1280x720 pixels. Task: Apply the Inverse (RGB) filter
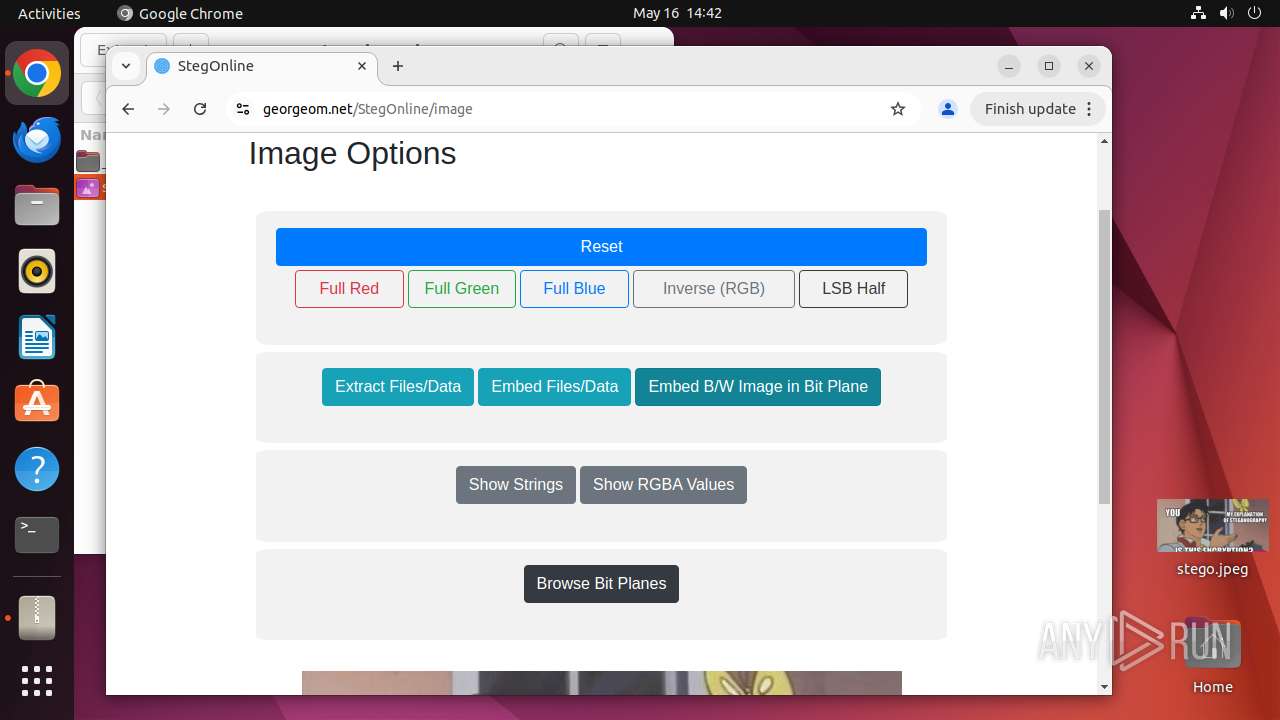coord(714,289)
